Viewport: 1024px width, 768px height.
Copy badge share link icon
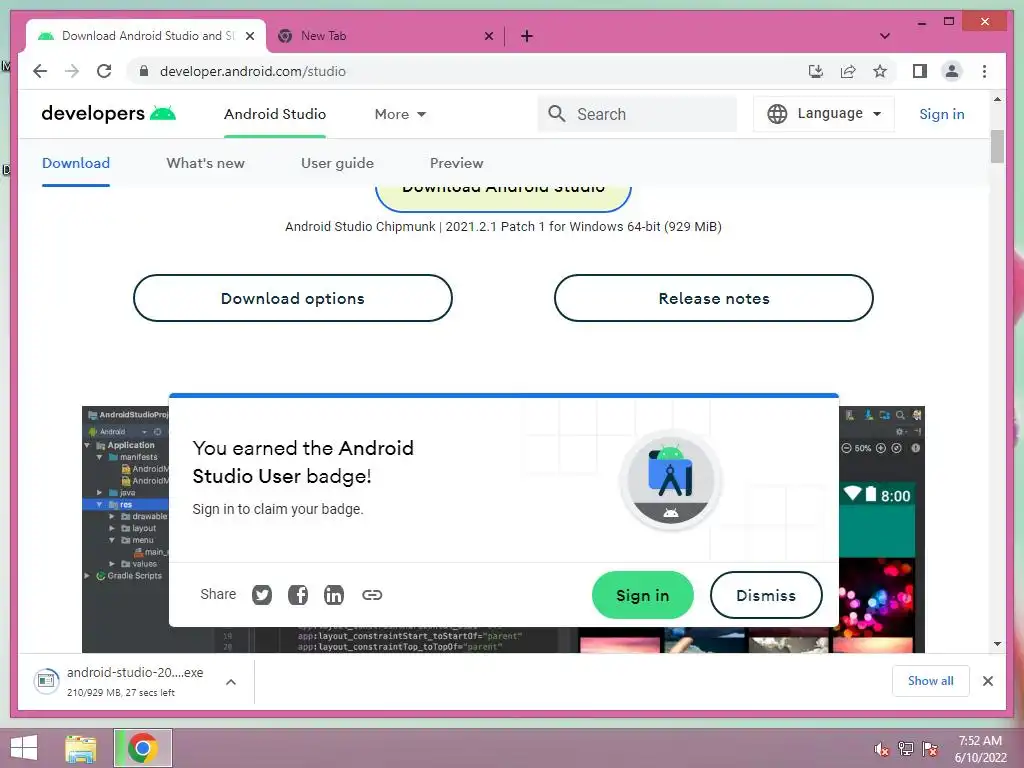(372, 595)
